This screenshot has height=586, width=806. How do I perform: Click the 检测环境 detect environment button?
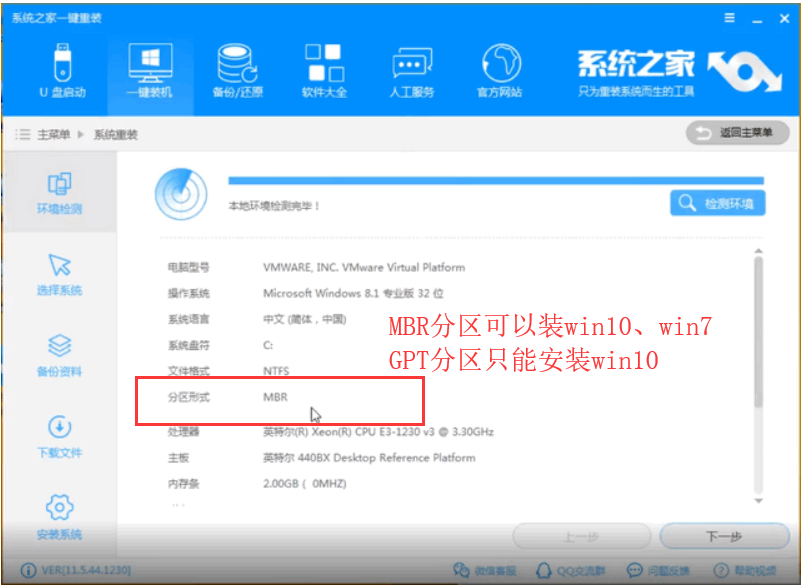click(716, 202)
